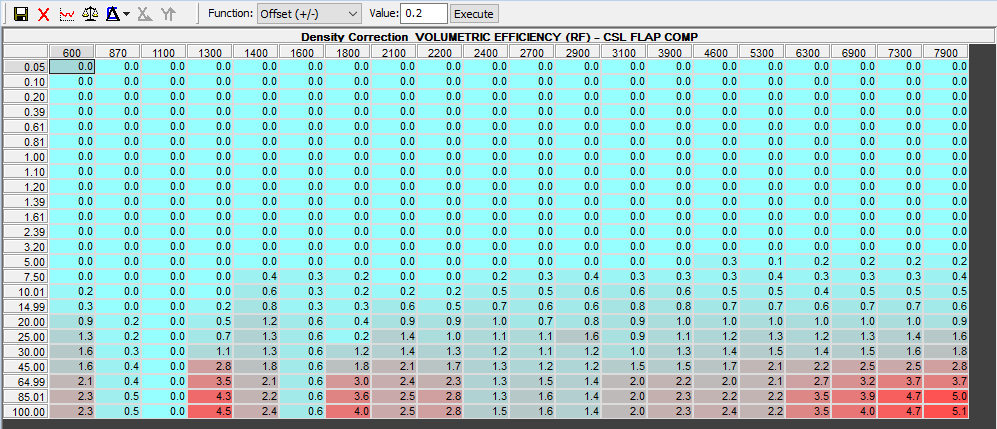
Task: Open the arrow beside the triangle icon
Action: point(127,14)
